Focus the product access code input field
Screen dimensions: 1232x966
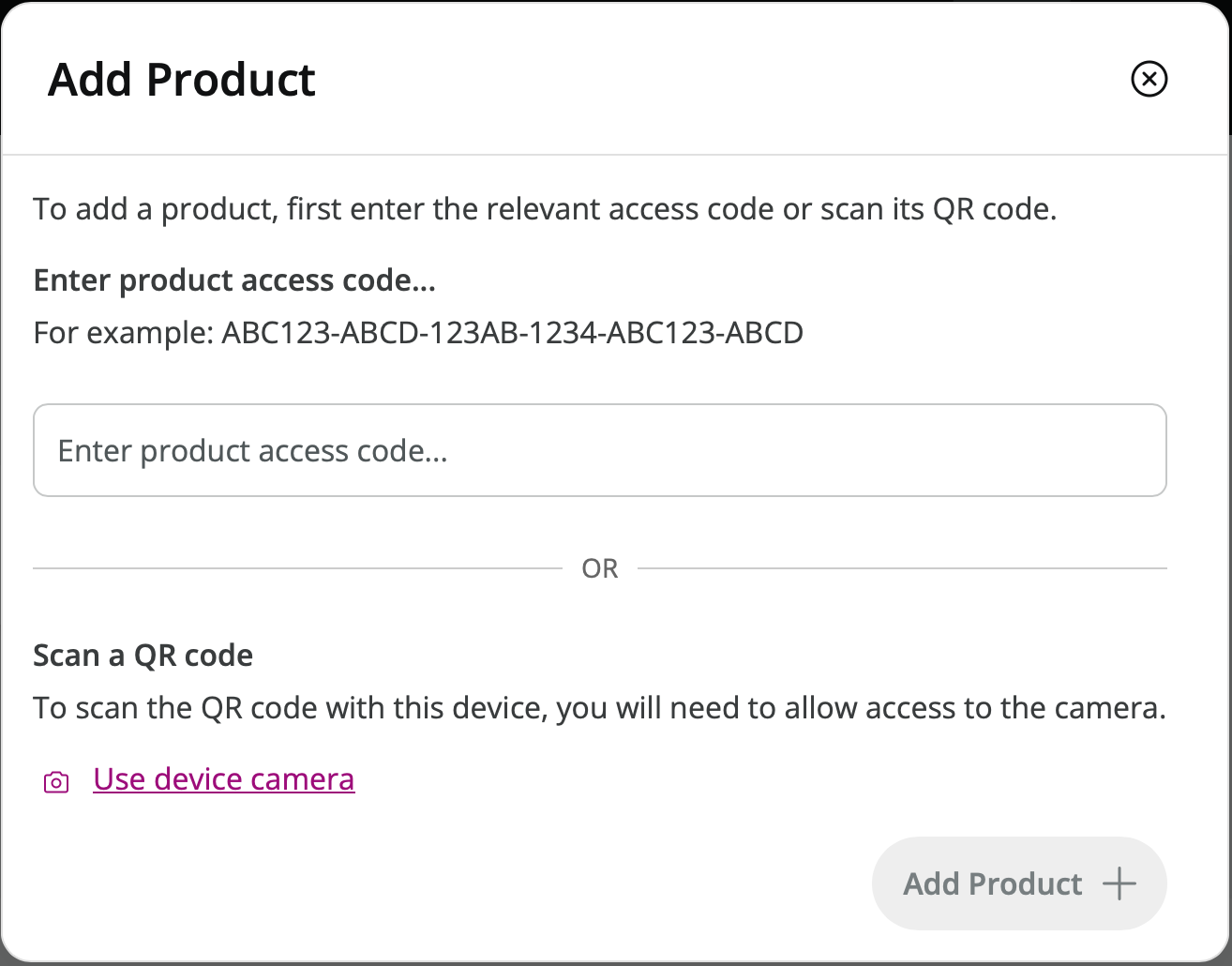600,451
